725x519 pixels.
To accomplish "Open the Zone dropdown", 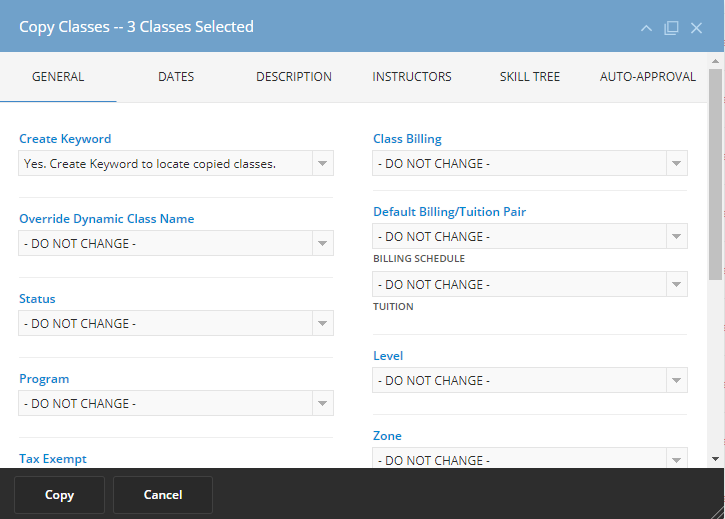I will 530,458.
